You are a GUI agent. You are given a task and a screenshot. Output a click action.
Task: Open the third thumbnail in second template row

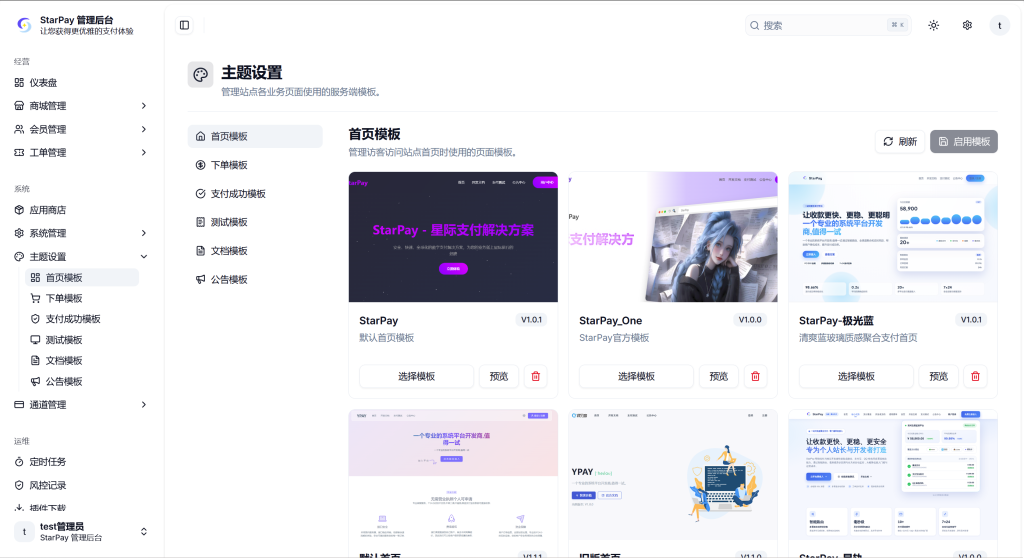893,475
